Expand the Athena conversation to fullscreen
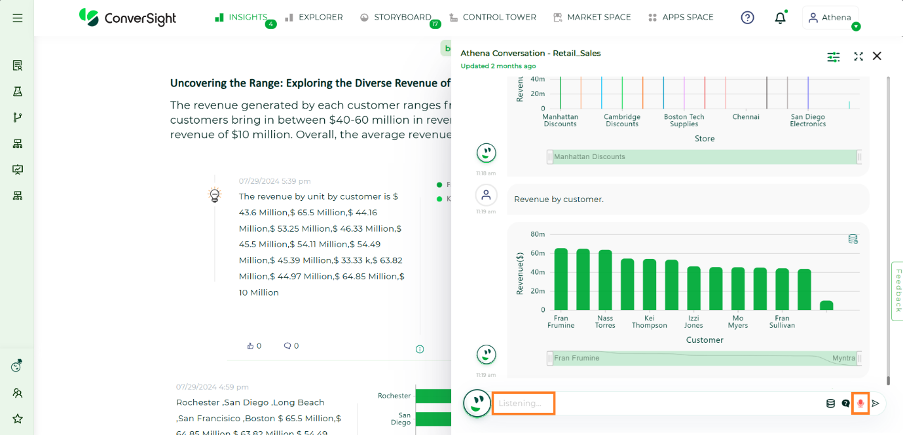The image size is (904, 436). 858,57
